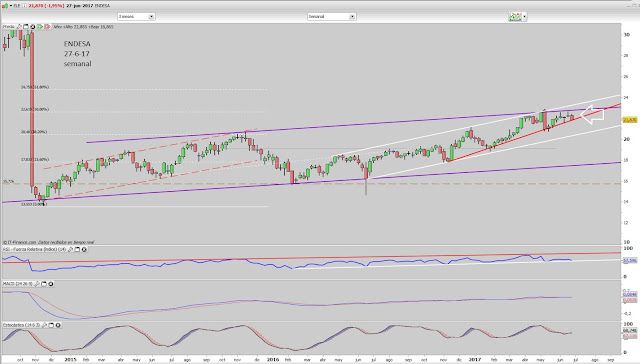The width and height of the screenshot is (640, 364).
Task: Click the candlestick chart icon in the title bar
Action: click(x=5, y=6)
